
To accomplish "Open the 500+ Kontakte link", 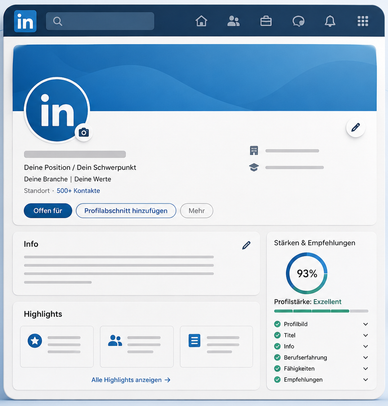I will [x=78, y=191].
